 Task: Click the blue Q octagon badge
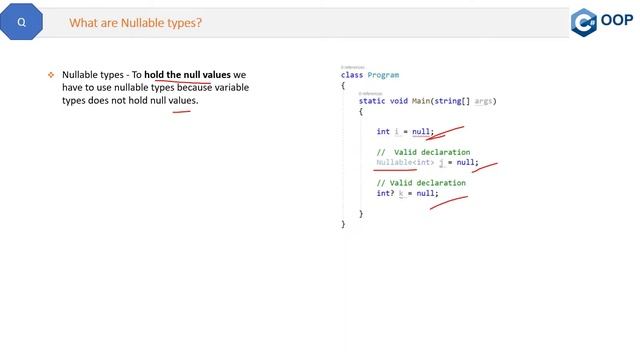pos(21,22)
